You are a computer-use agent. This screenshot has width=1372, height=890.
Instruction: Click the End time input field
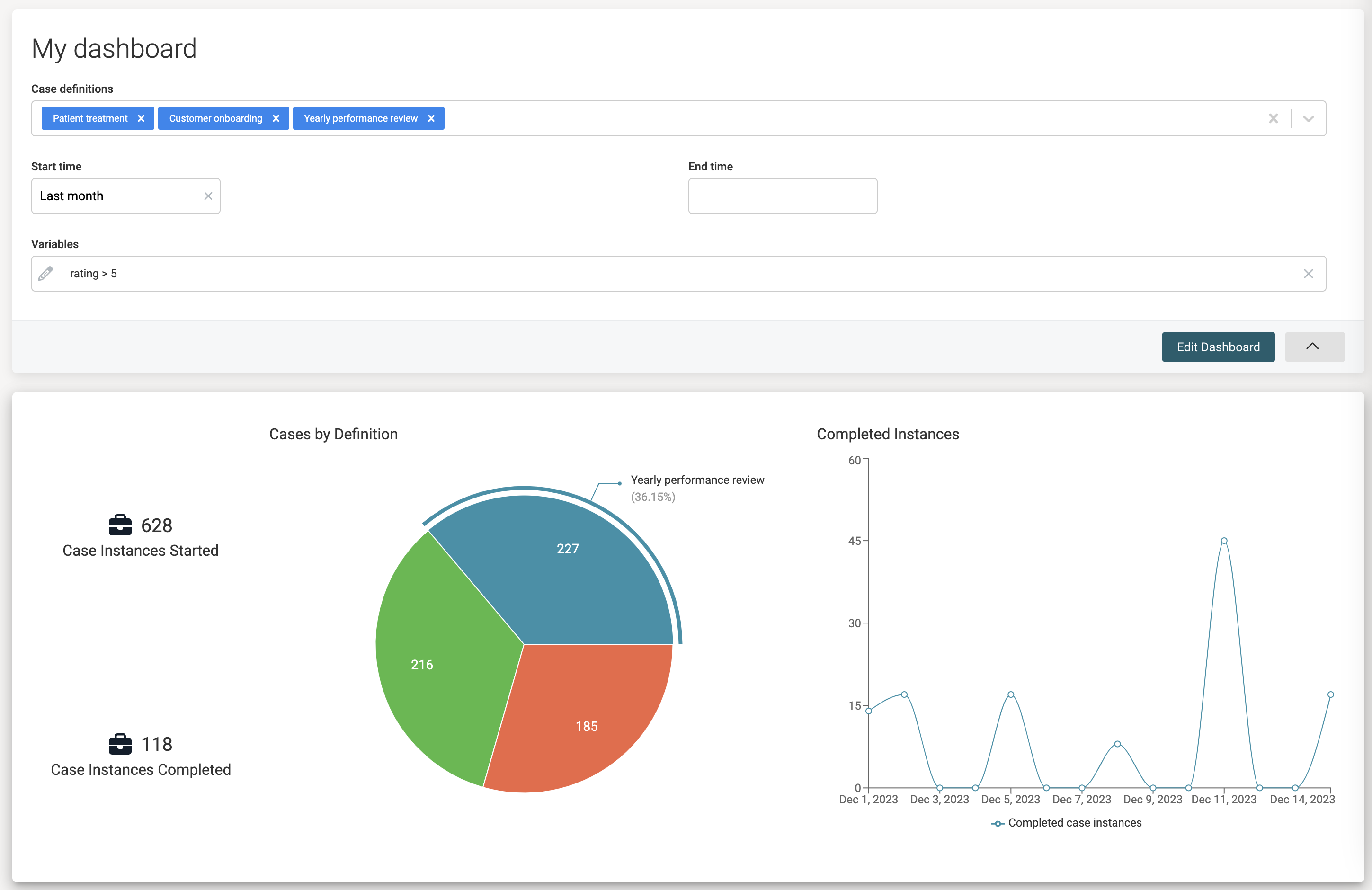click(x=782, y=196)
